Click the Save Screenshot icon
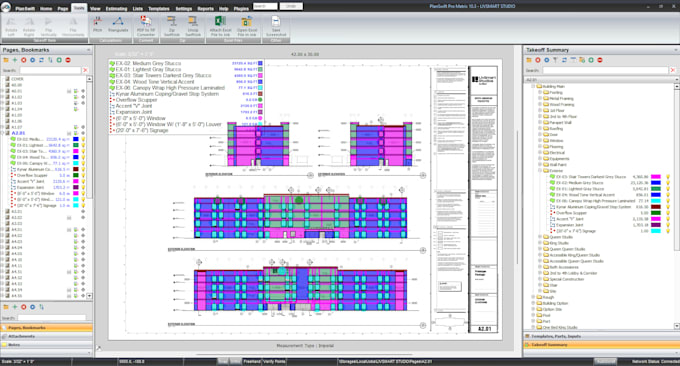680x366 pixels. point(276,22)
